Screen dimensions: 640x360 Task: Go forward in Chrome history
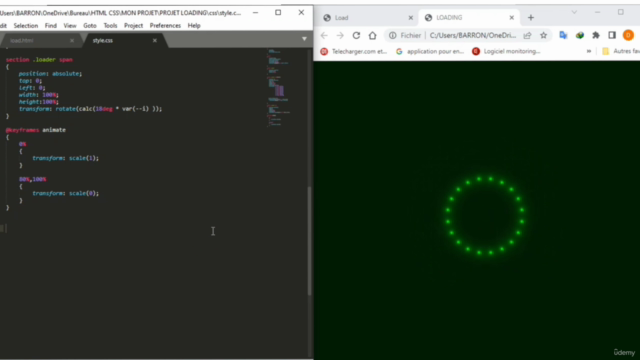tap(340, 36)
